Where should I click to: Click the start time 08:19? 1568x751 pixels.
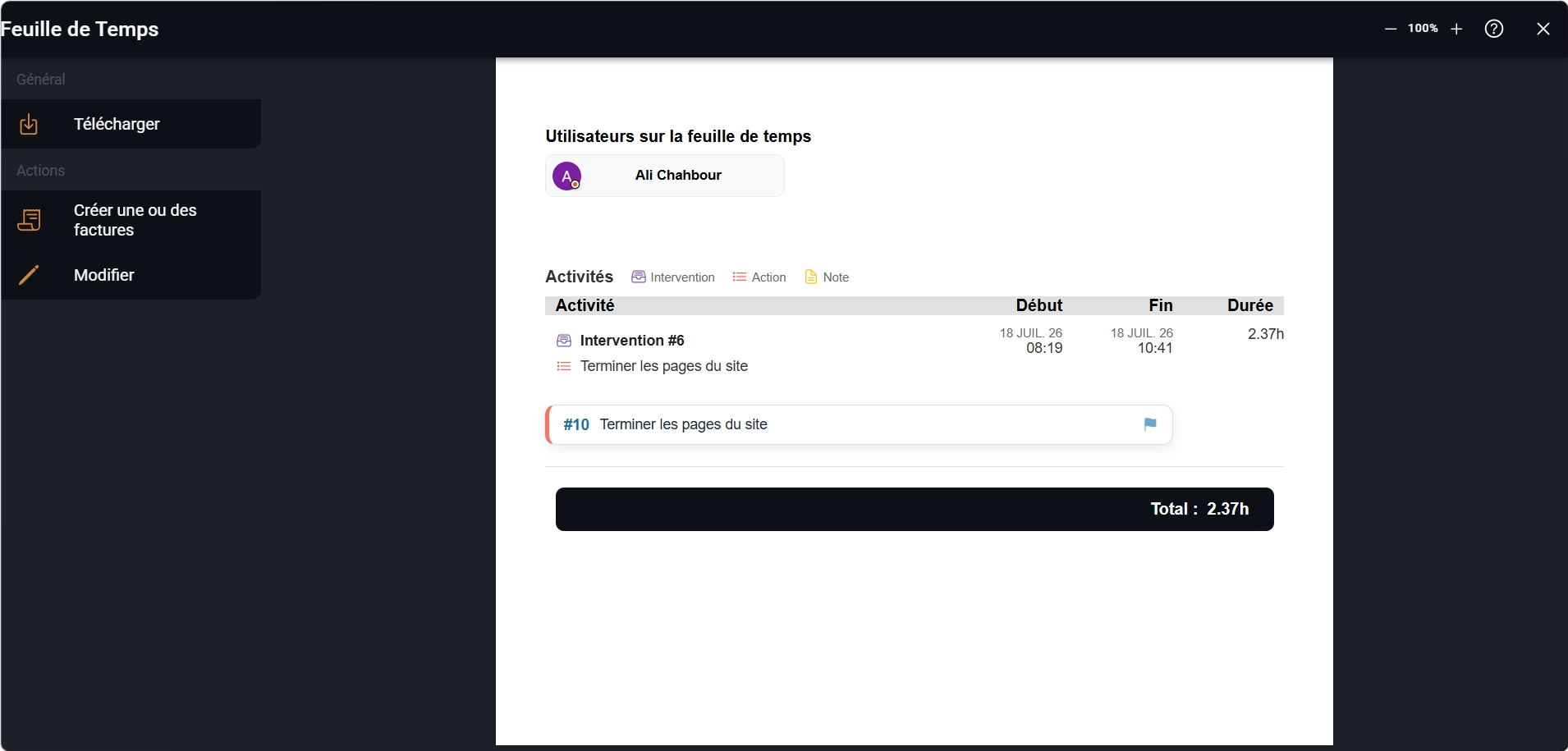click(1044, 348)
